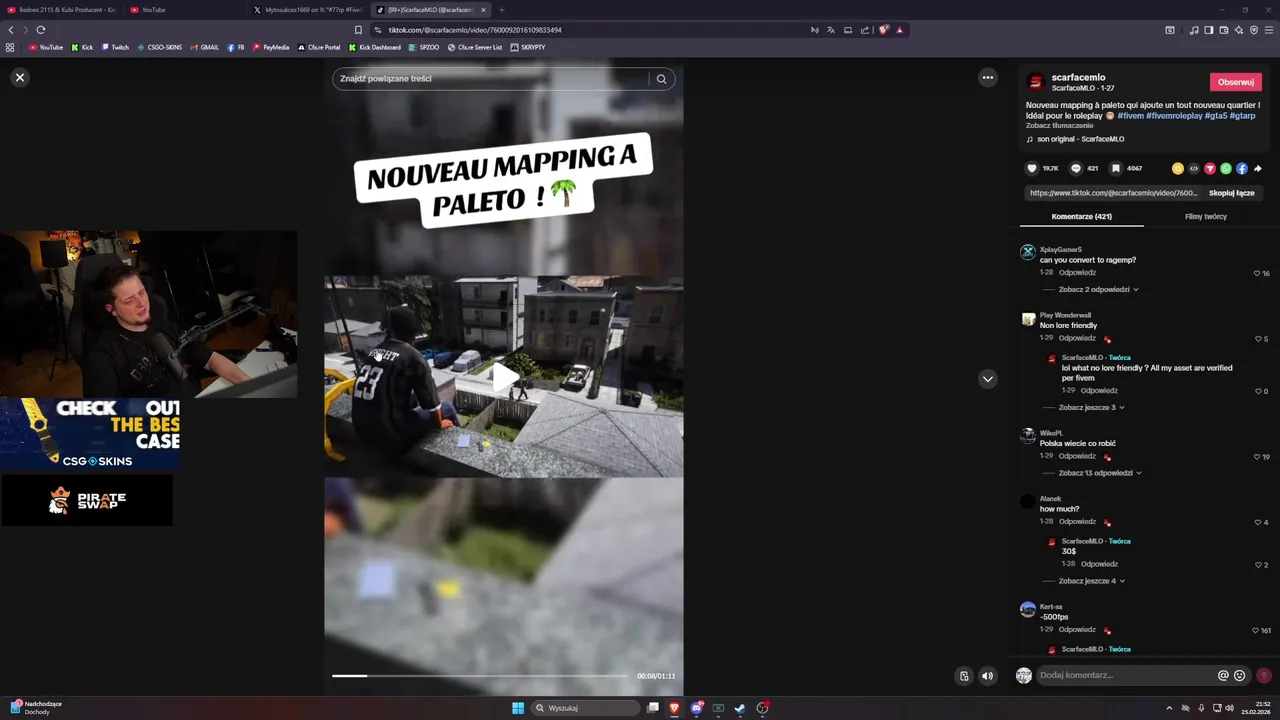Insert mention with @ icon

(1223, 676)
